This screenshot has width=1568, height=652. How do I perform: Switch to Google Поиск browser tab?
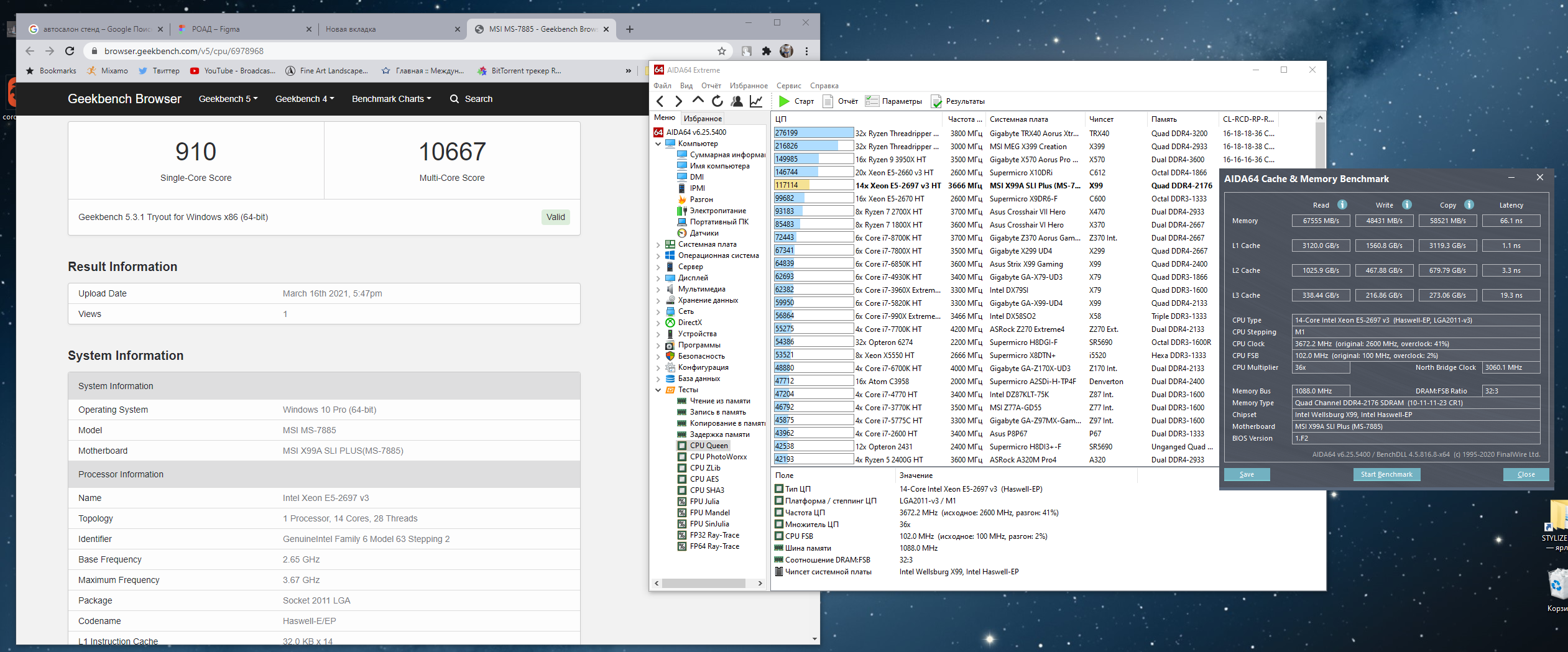(x=97, y=29)
